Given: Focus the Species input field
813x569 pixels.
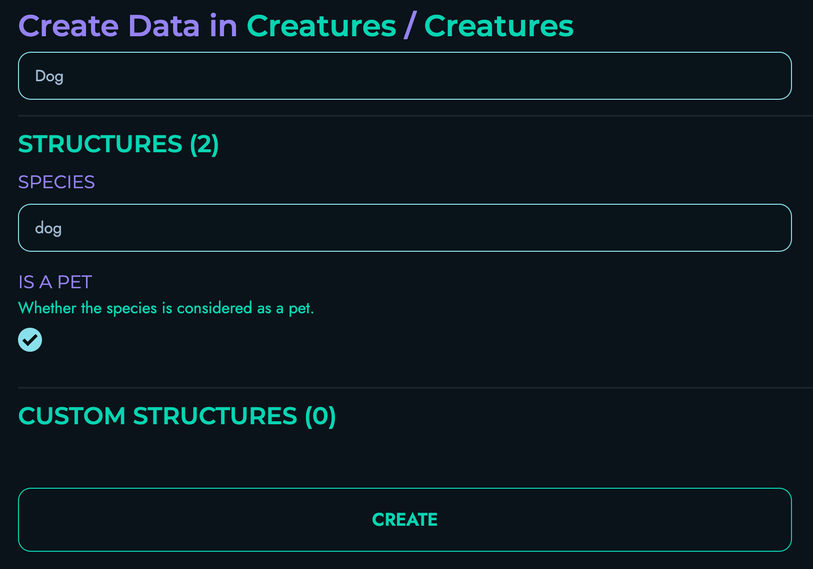Looking at the screenshot, I should pyautogui.click(x=404, y=228).
